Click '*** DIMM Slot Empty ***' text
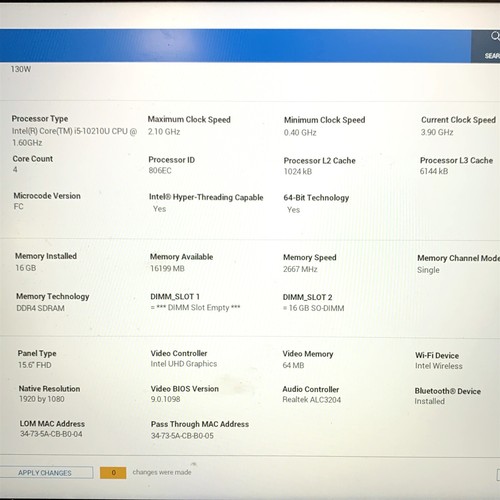This screenshot has height=500, width=500. (198, 308)
